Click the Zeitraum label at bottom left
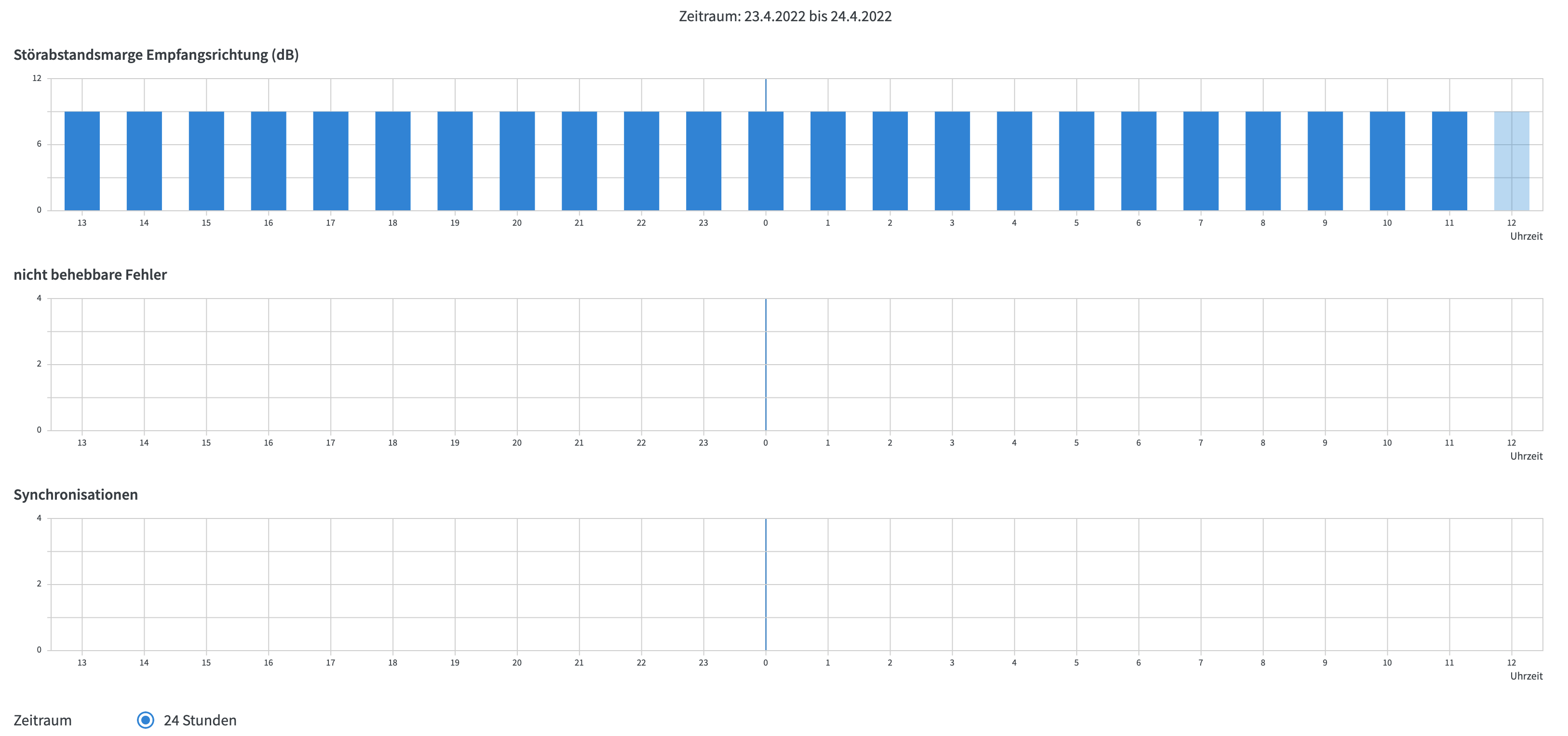Viewport: 1568px width, 736px height. 42,720
